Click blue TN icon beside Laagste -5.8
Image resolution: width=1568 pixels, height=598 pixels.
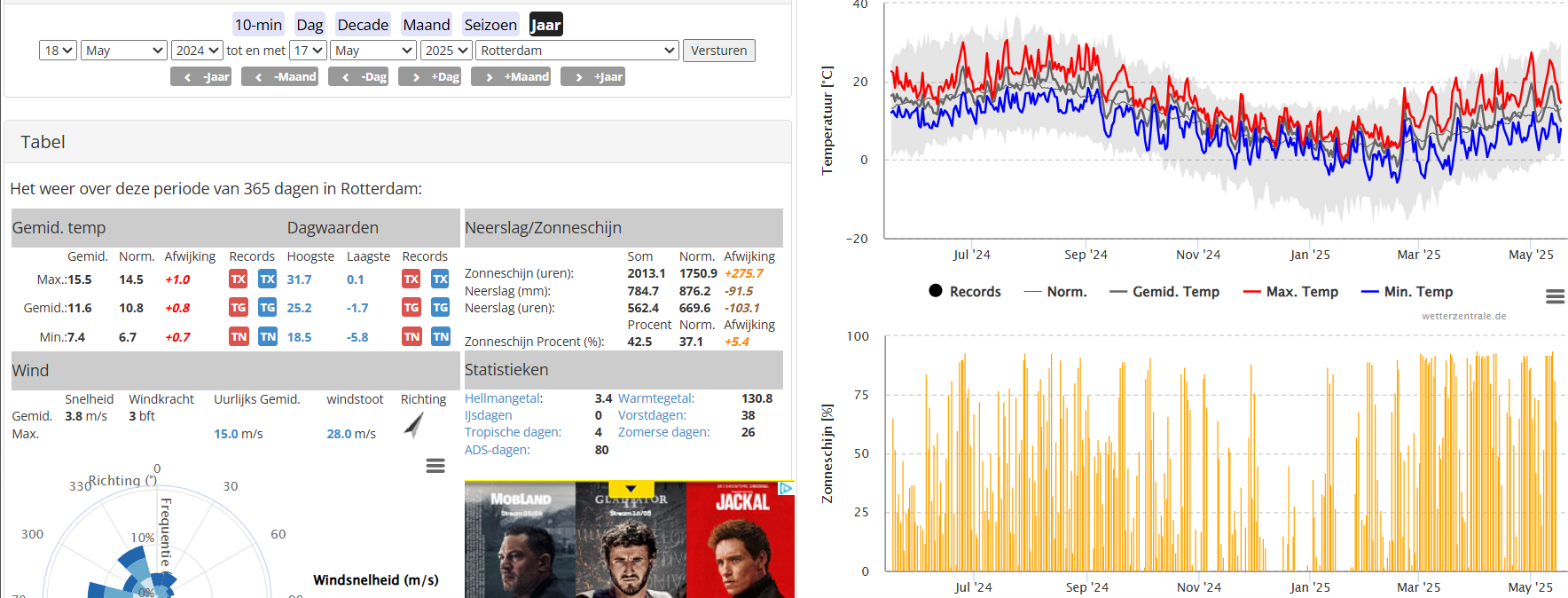[x=440, y=337]
